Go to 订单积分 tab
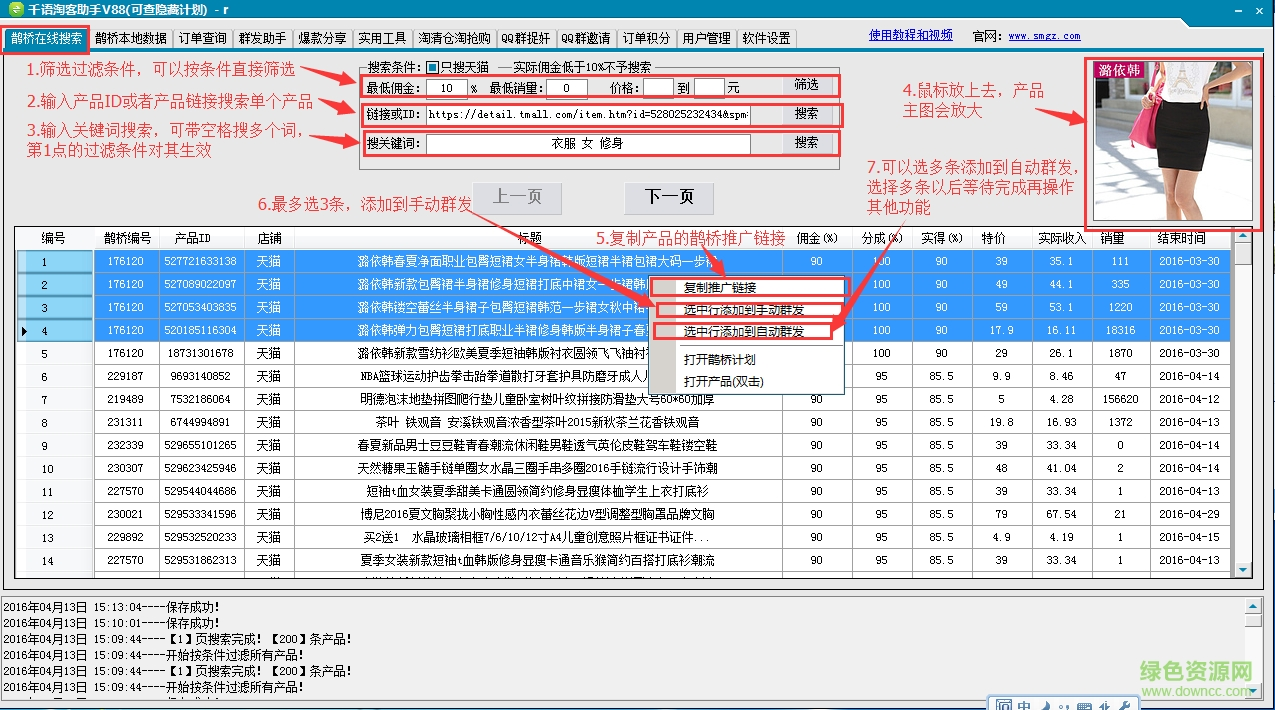Image resolution: width=1275 pixels, height=710 pixels. coord(646,39)
